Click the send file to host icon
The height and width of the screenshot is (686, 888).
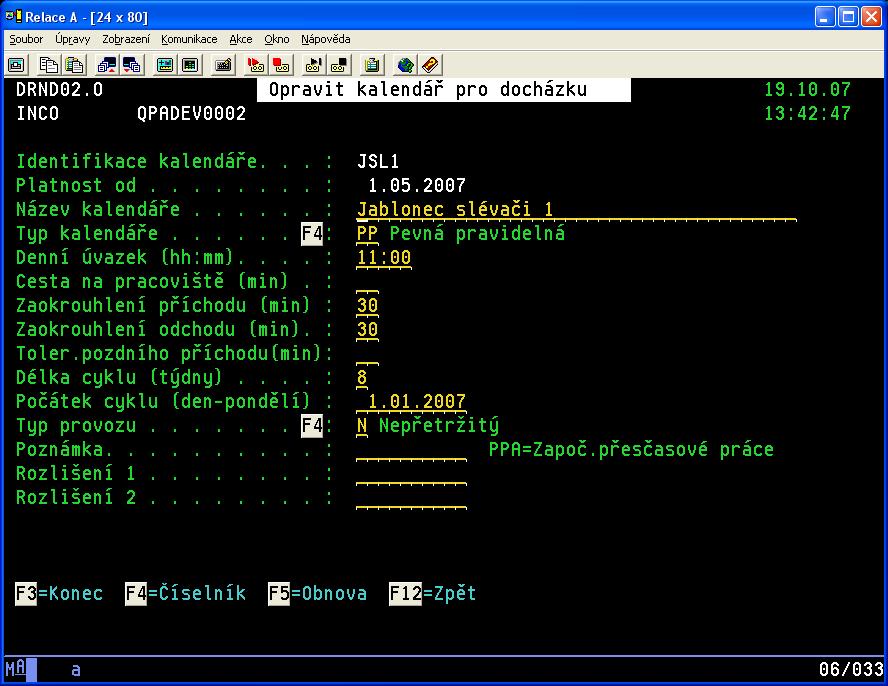[107, 64]
